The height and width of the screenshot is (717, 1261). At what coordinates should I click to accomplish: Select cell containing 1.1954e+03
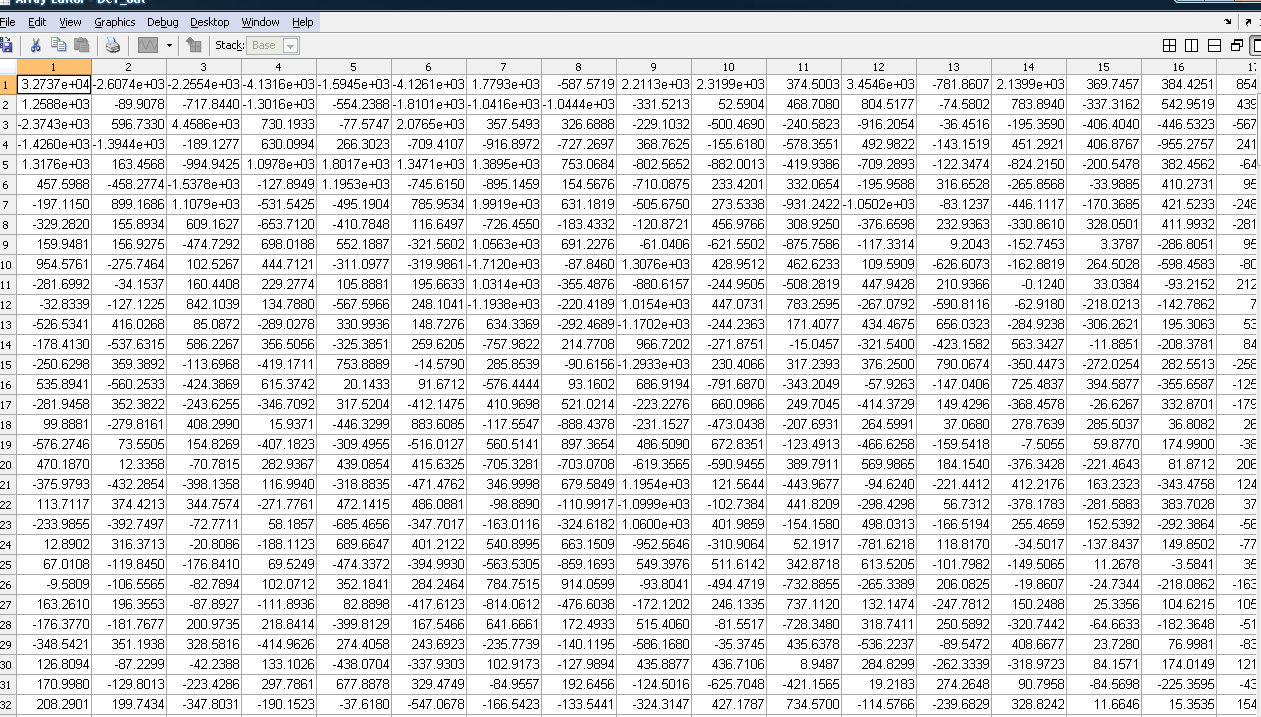point(654,484)
